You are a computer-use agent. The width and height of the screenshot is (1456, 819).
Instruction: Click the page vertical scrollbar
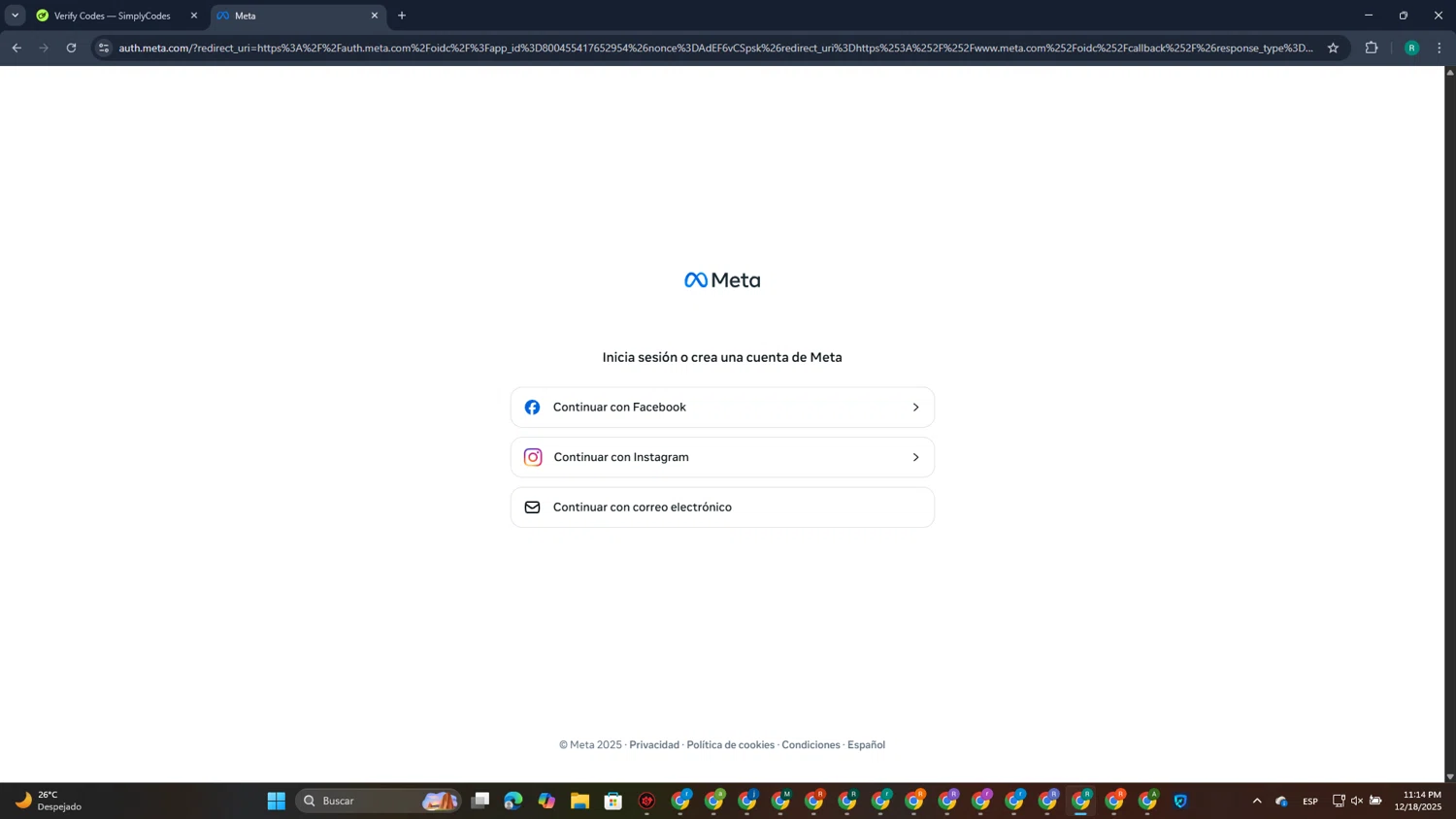1450,424
